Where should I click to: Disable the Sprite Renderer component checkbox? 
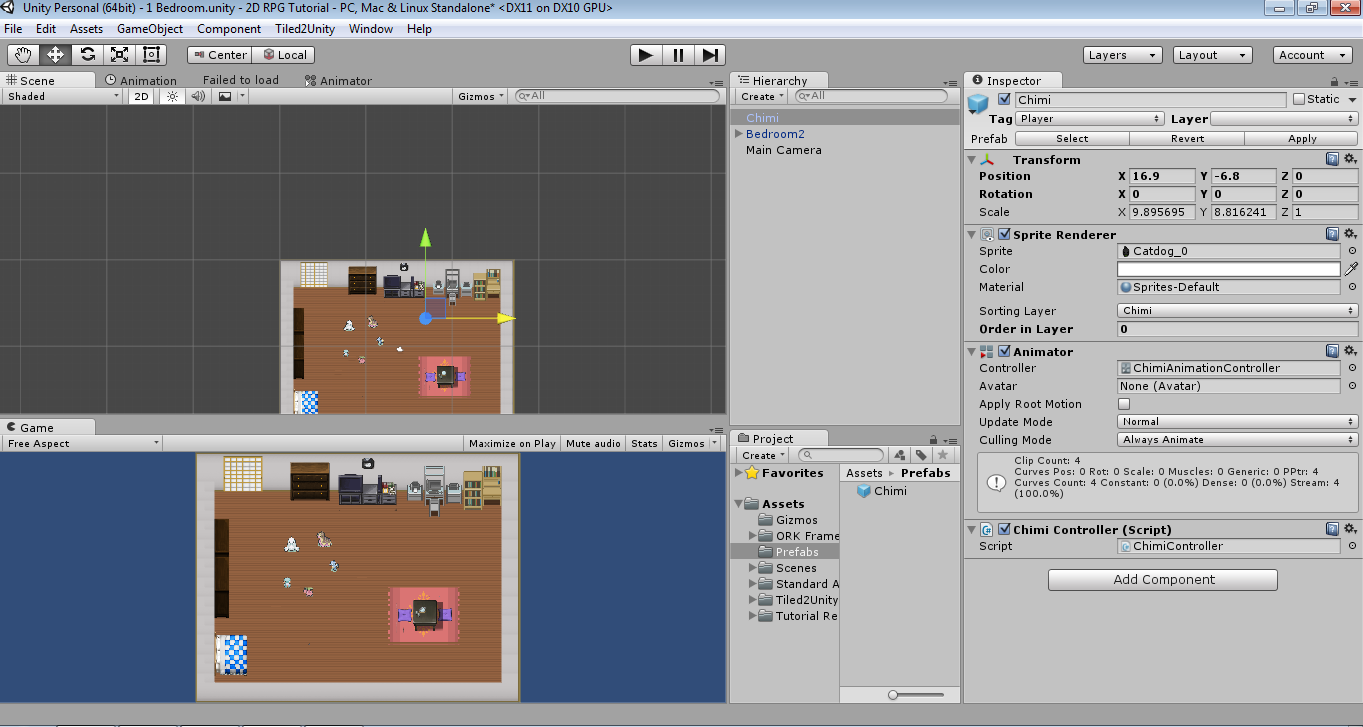point(1004,234)
